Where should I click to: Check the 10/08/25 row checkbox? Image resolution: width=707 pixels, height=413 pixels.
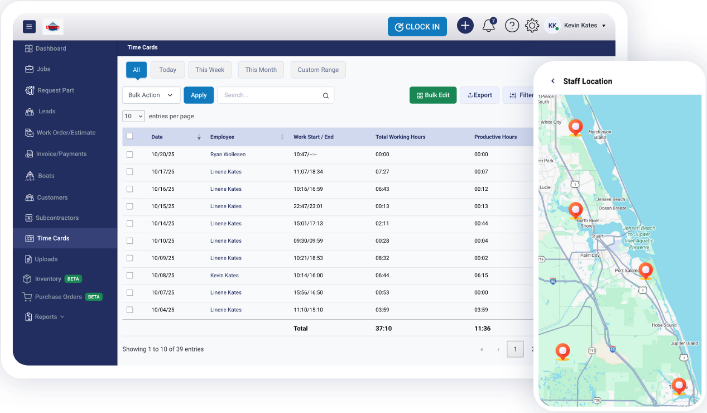[x=129, y=274]
